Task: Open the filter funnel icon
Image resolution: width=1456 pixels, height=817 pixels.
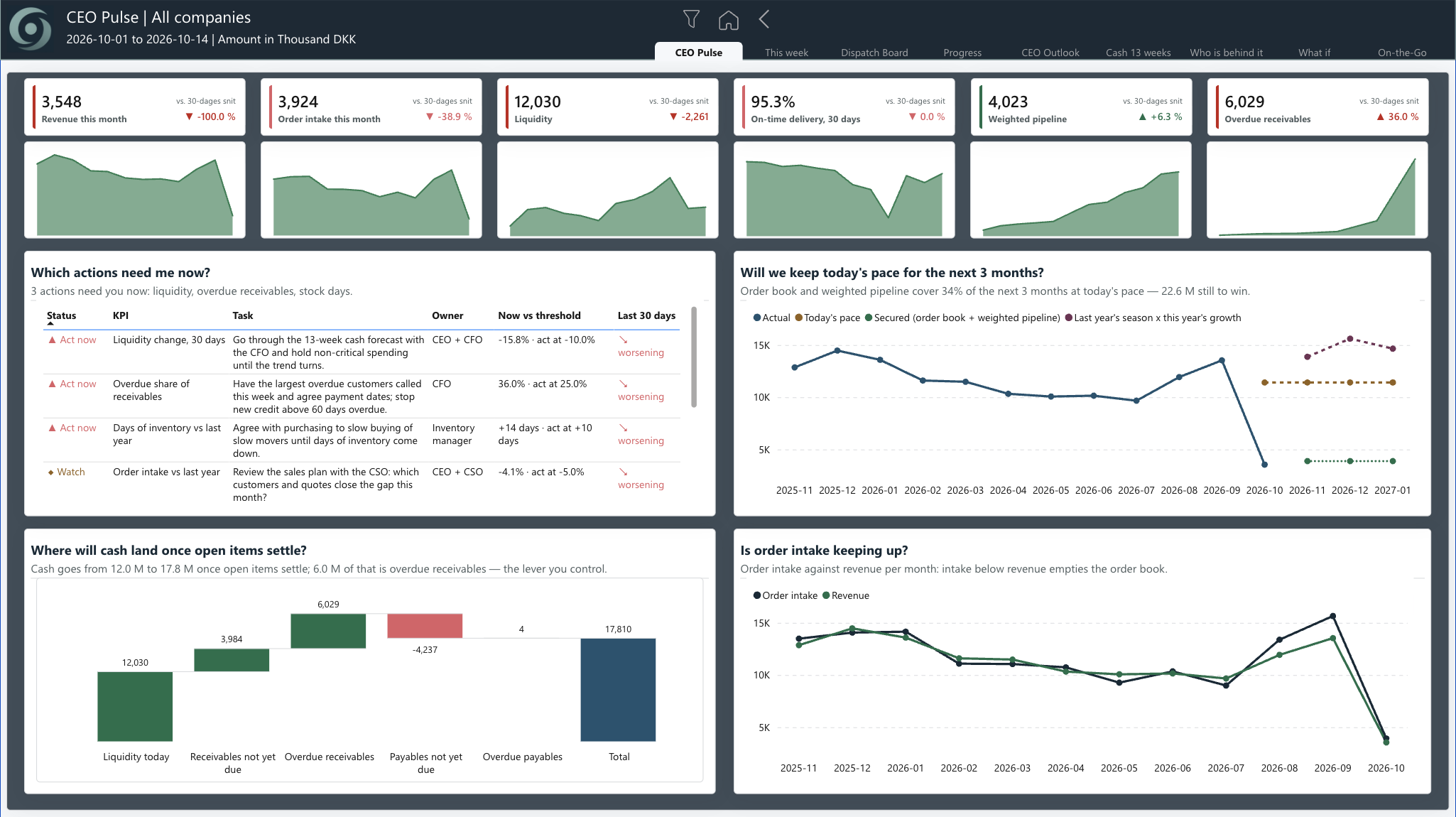Action: [691, 19]
